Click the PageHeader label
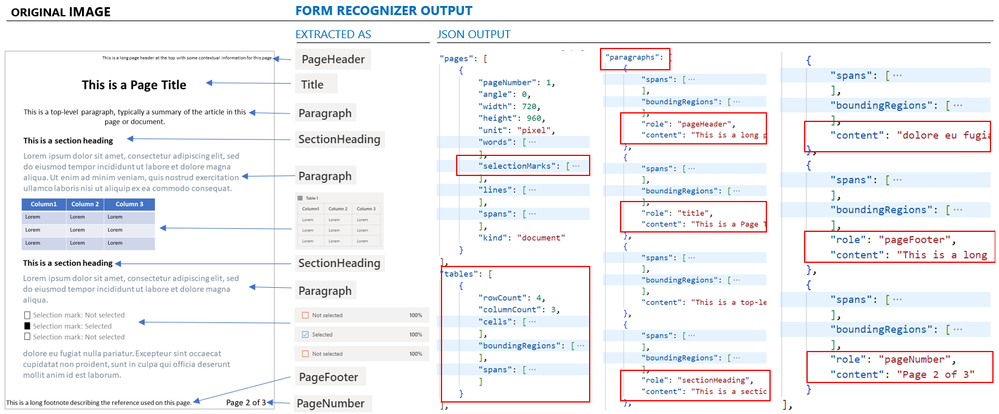Image resolution: width=999 pixels, height=414 pixels. click(333, 60)
